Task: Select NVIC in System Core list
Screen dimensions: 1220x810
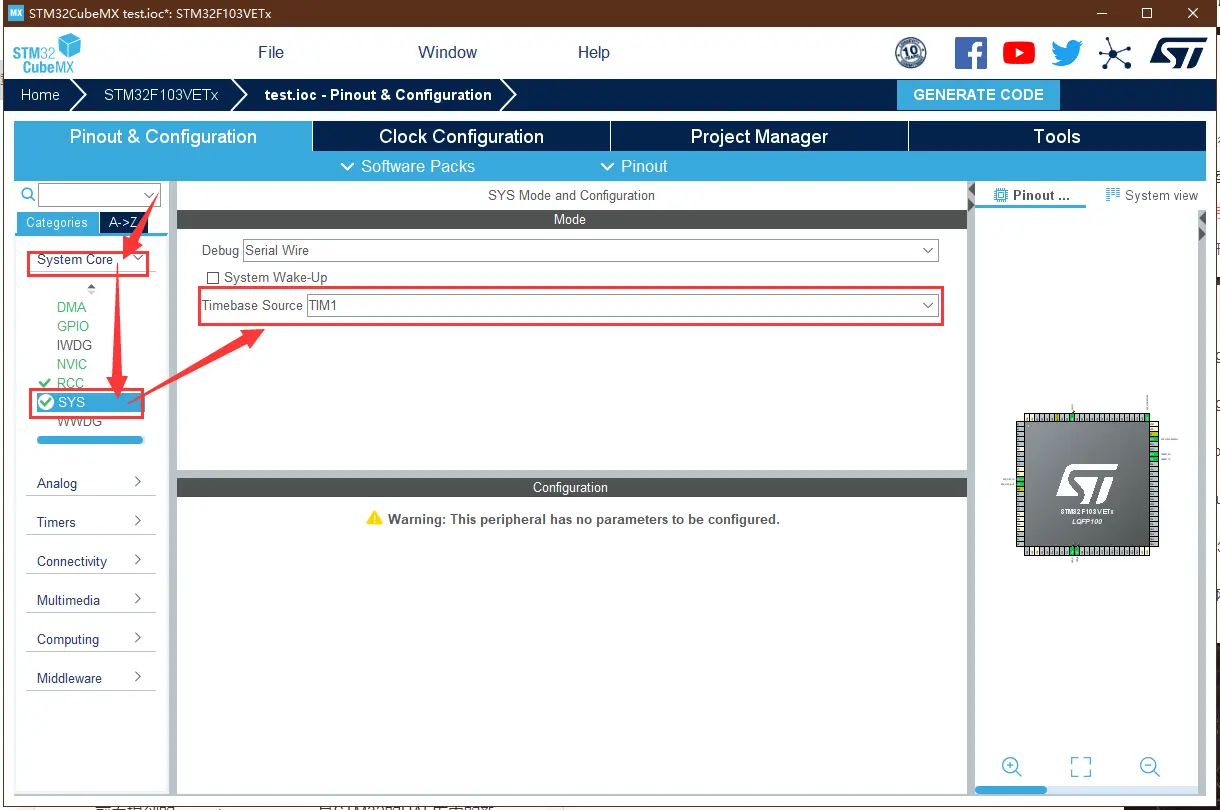Action: coord(72,364)
